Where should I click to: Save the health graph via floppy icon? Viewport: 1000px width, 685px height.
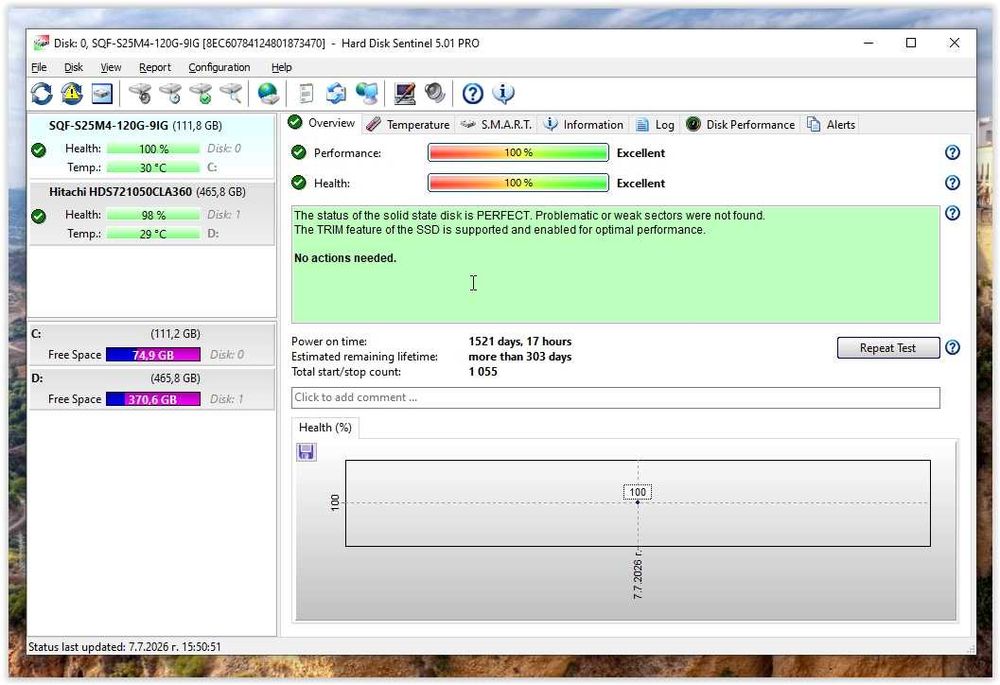click(306, 452)
